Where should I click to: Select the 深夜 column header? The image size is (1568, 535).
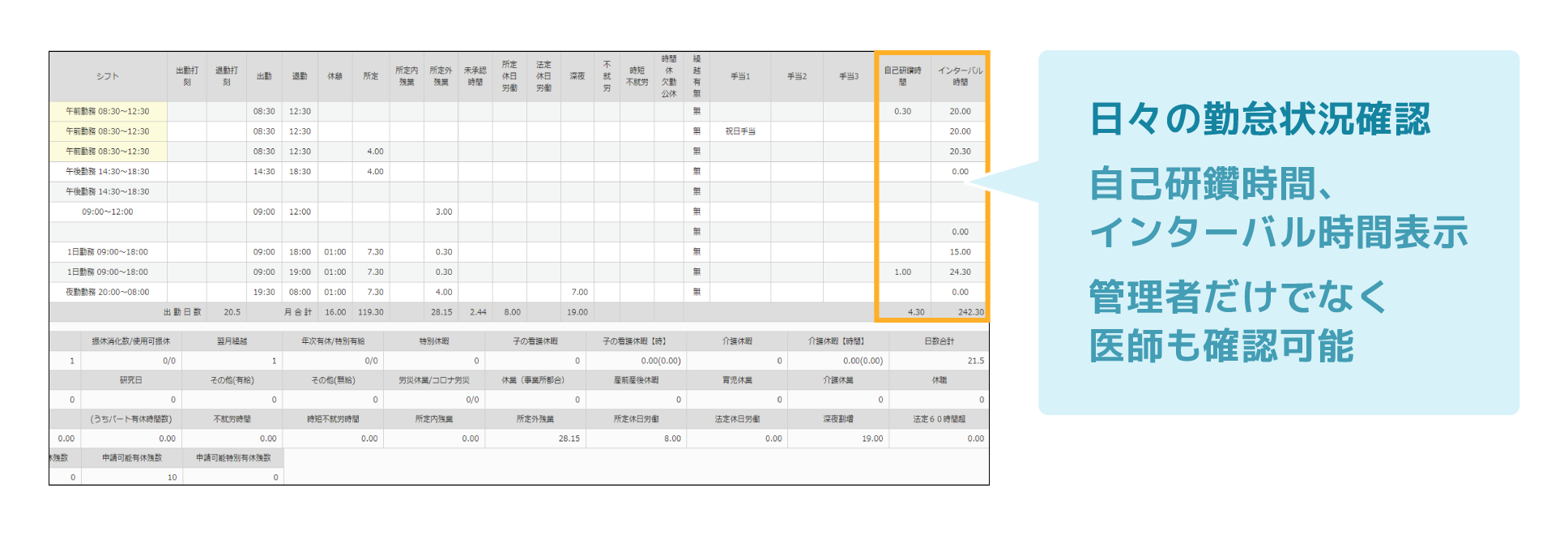(x=577, y=76)
